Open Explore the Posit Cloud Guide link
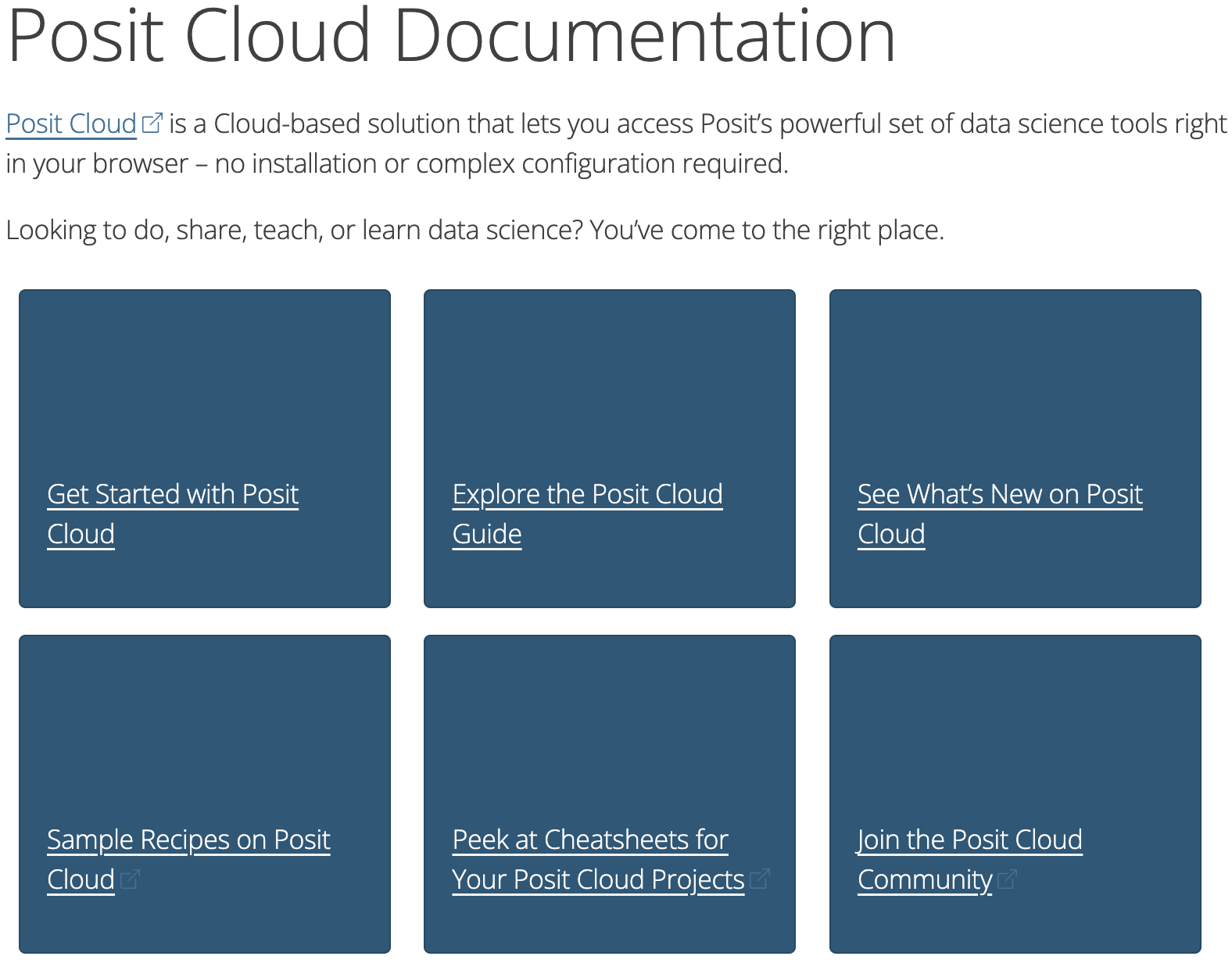The width and height of the screenshot is (1232, 974). point(587,495)
